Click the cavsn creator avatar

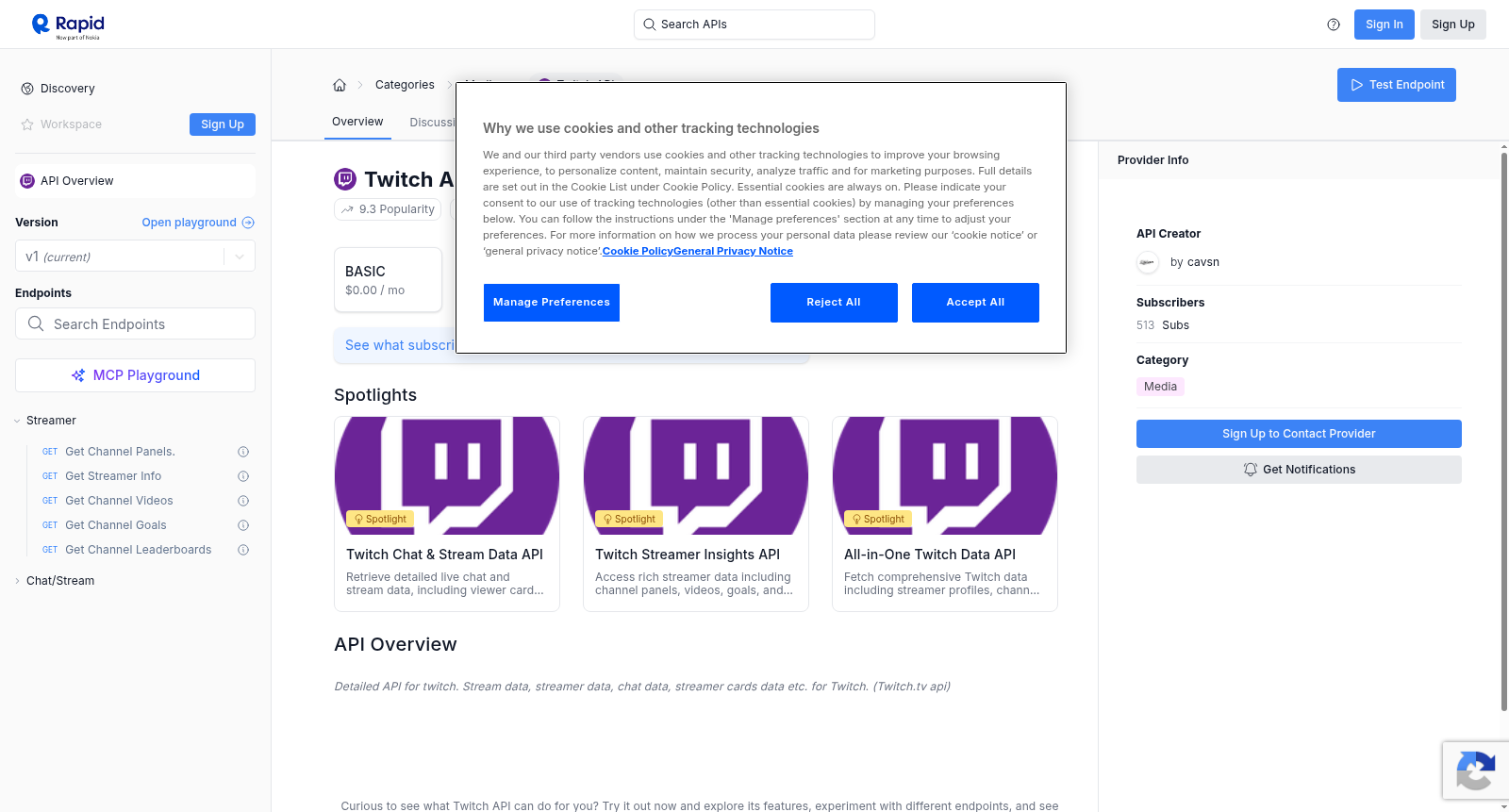pos(1148,262)
